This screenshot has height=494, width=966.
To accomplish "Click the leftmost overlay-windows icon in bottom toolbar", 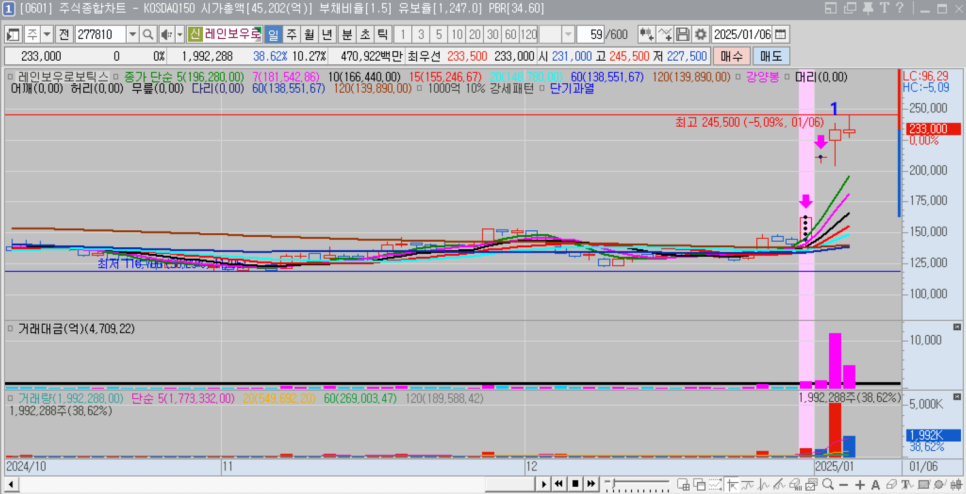I will click(683, 485).
